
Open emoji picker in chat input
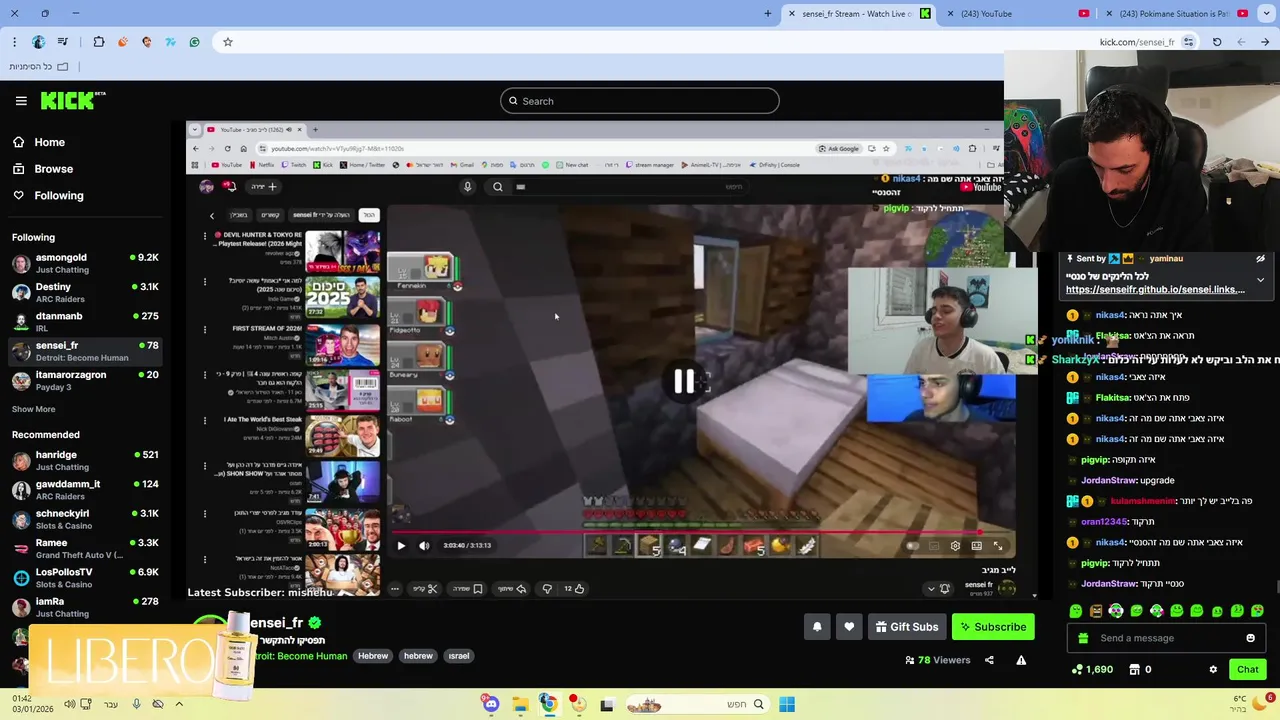(1250, 638)
